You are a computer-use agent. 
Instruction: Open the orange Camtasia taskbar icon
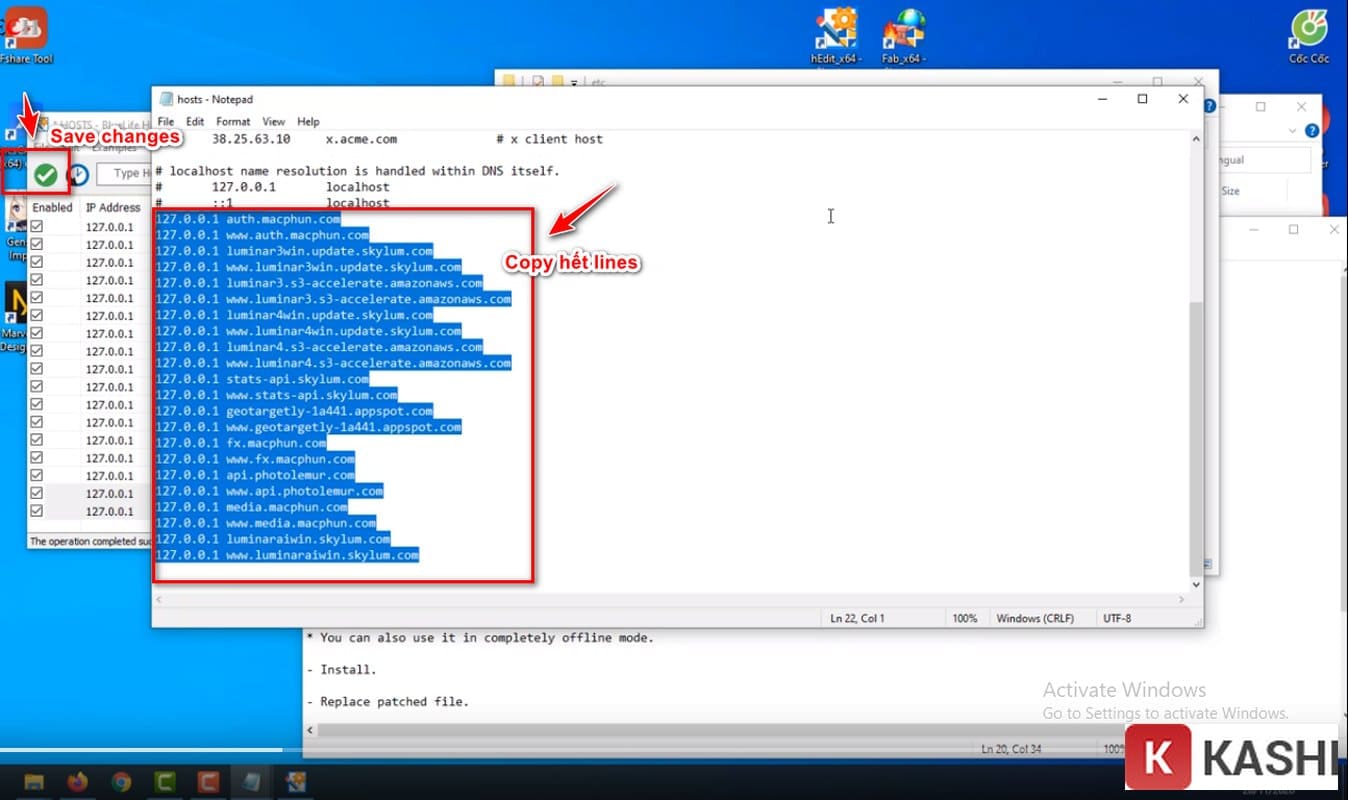(208, 781)
